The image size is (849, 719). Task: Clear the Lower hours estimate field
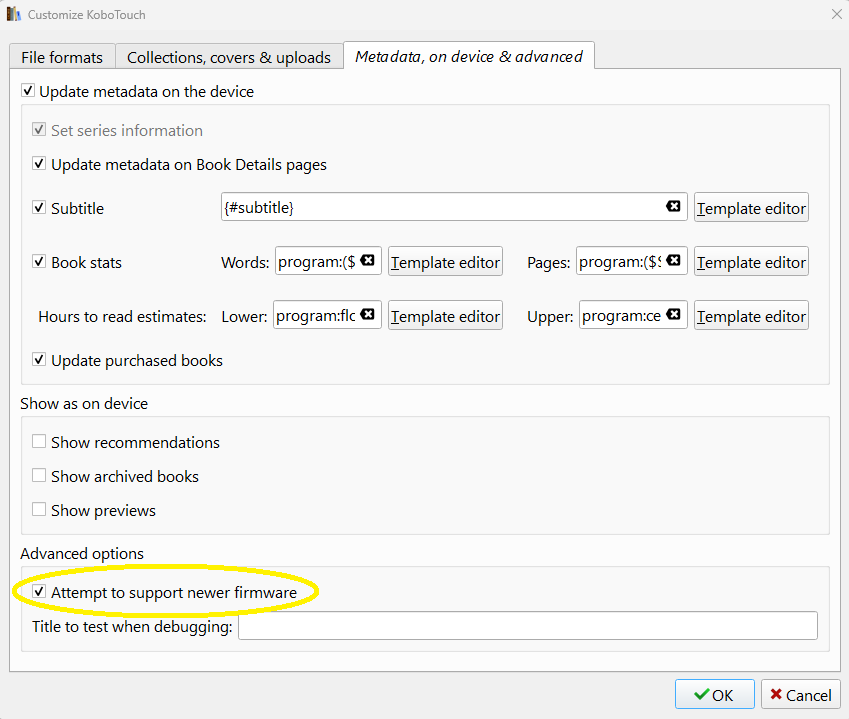pyautogui.click(x=368, y=315)
